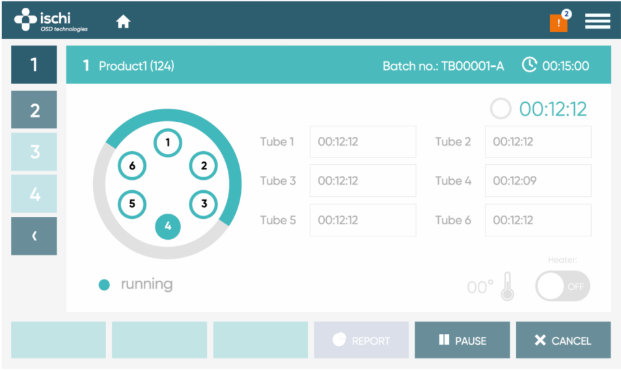Click the second empty bottom button
621x371 pixels.
click(159, 340)
